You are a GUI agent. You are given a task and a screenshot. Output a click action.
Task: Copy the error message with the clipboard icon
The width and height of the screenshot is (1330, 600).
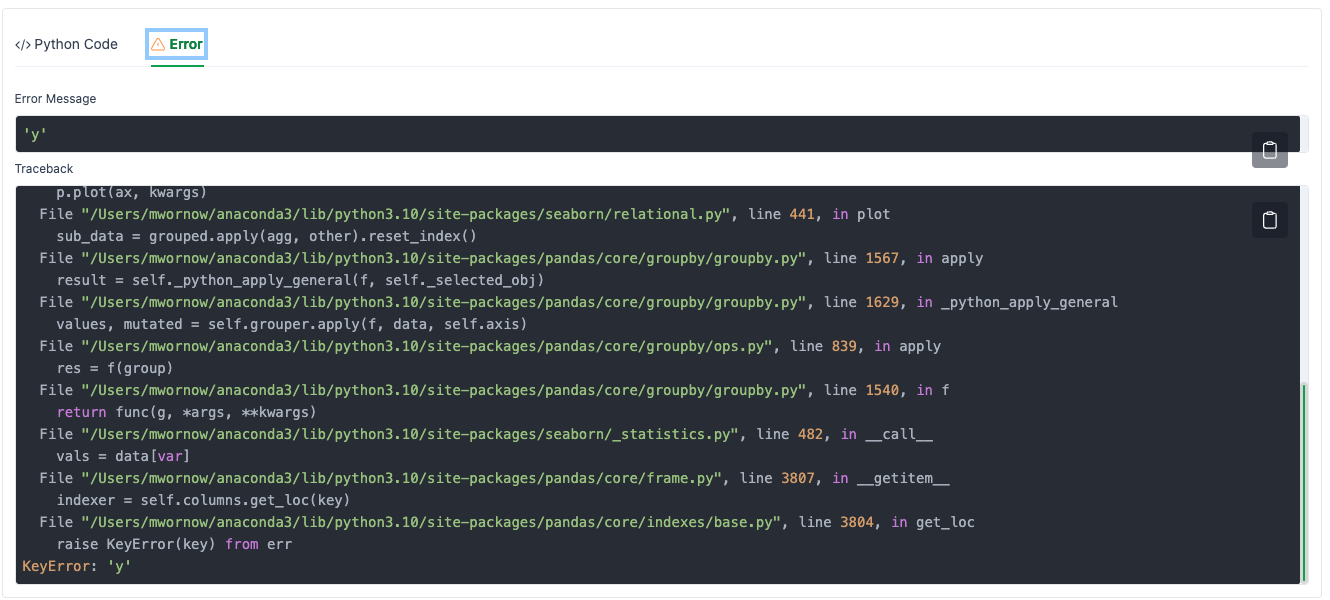coord(1269,150)
